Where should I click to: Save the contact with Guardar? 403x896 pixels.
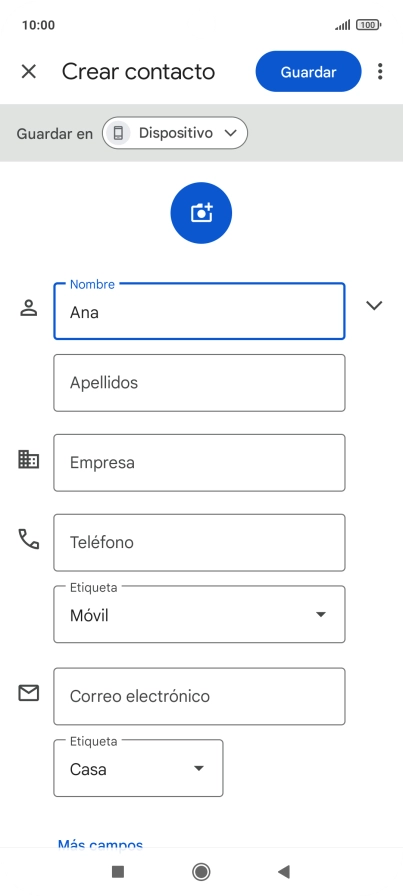click(309, 71)
